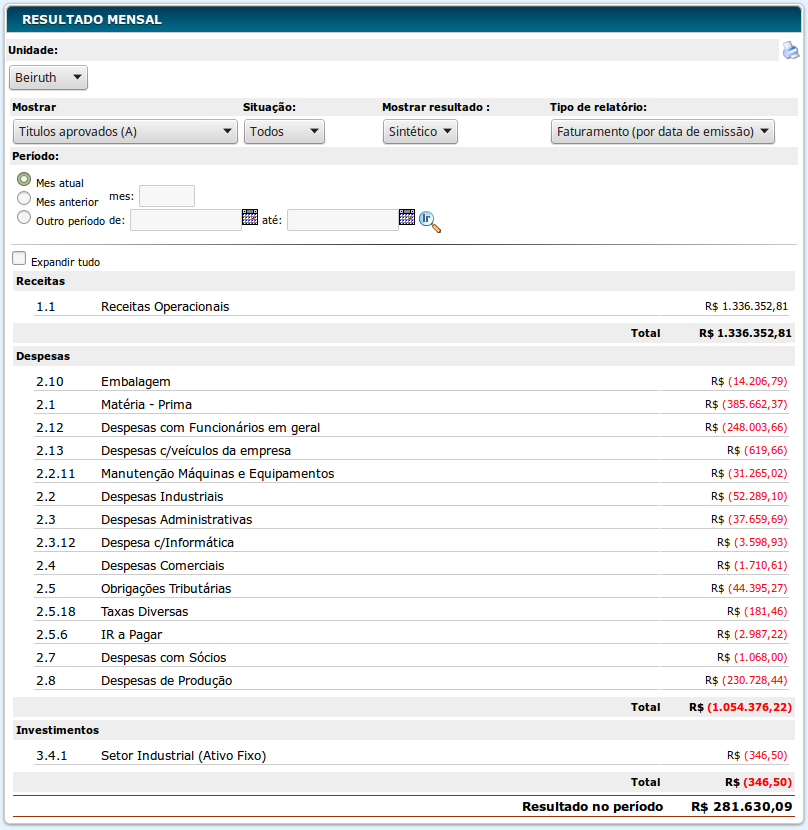This screenshot has width=808, height=830.
Task: Open the Unidade dropdown showing Beiruth
Action: [x=48, y=78]
